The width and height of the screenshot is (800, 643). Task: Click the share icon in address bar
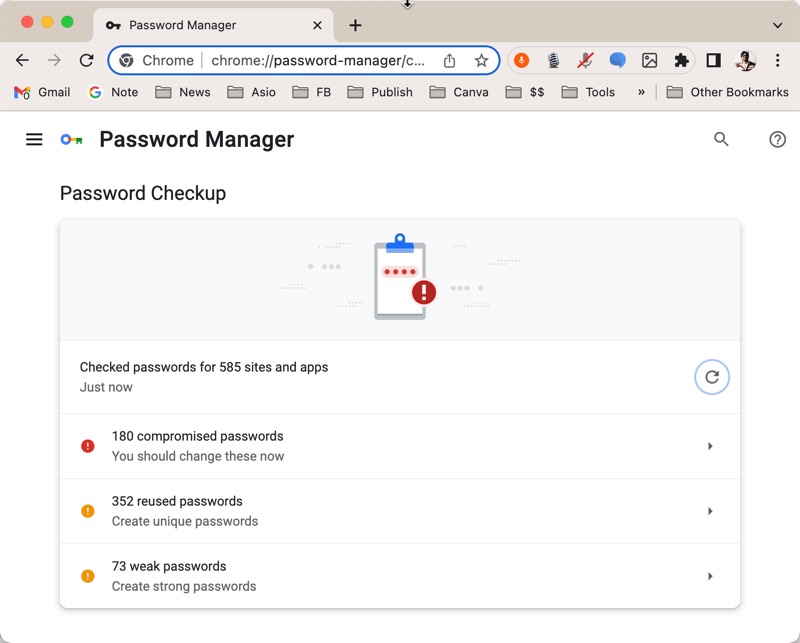tap(449, 61)
